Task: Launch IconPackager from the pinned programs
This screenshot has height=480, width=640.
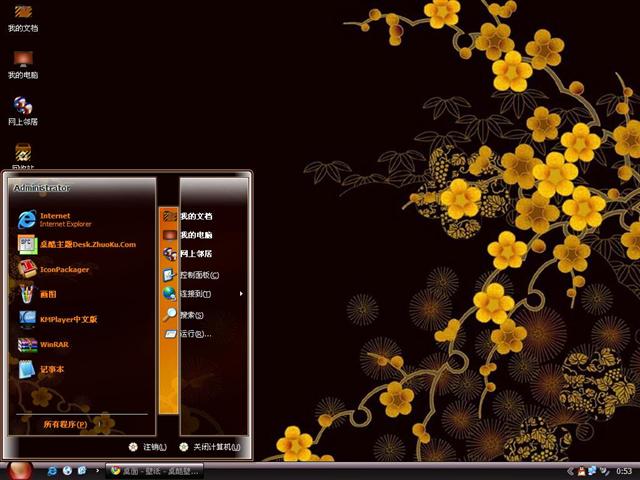Action: [x=64, y=269]
